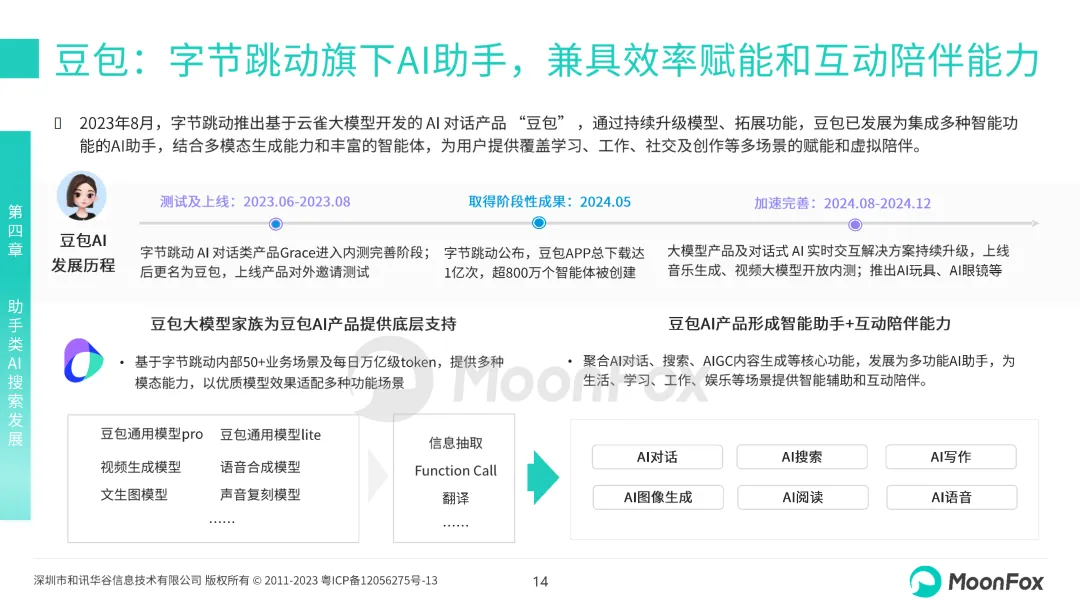Click 信息抽取 text
1080x608 pixels.
[455, 443]
